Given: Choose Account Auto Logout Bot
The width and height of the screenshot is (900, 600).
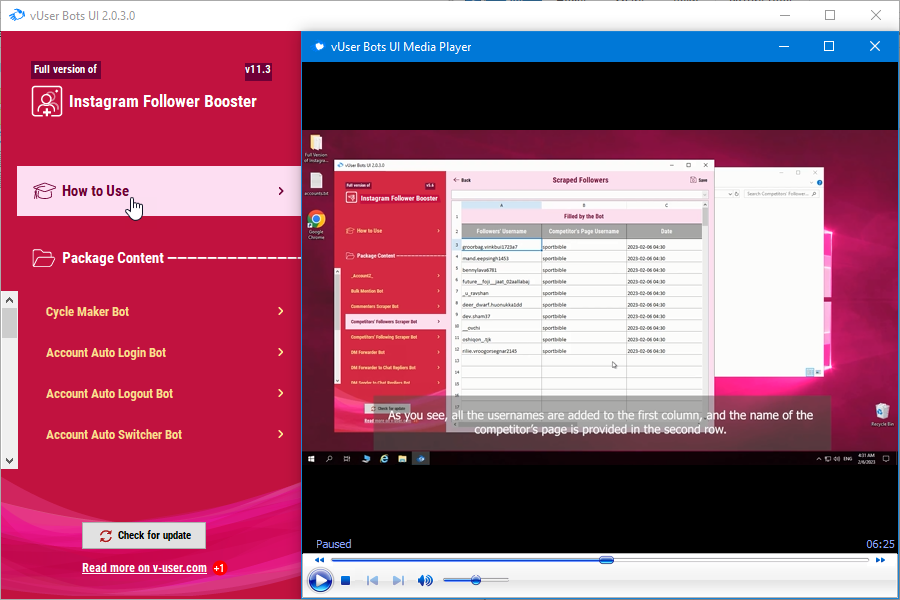Looking at the screenshot, I should (x=109, y=394).
